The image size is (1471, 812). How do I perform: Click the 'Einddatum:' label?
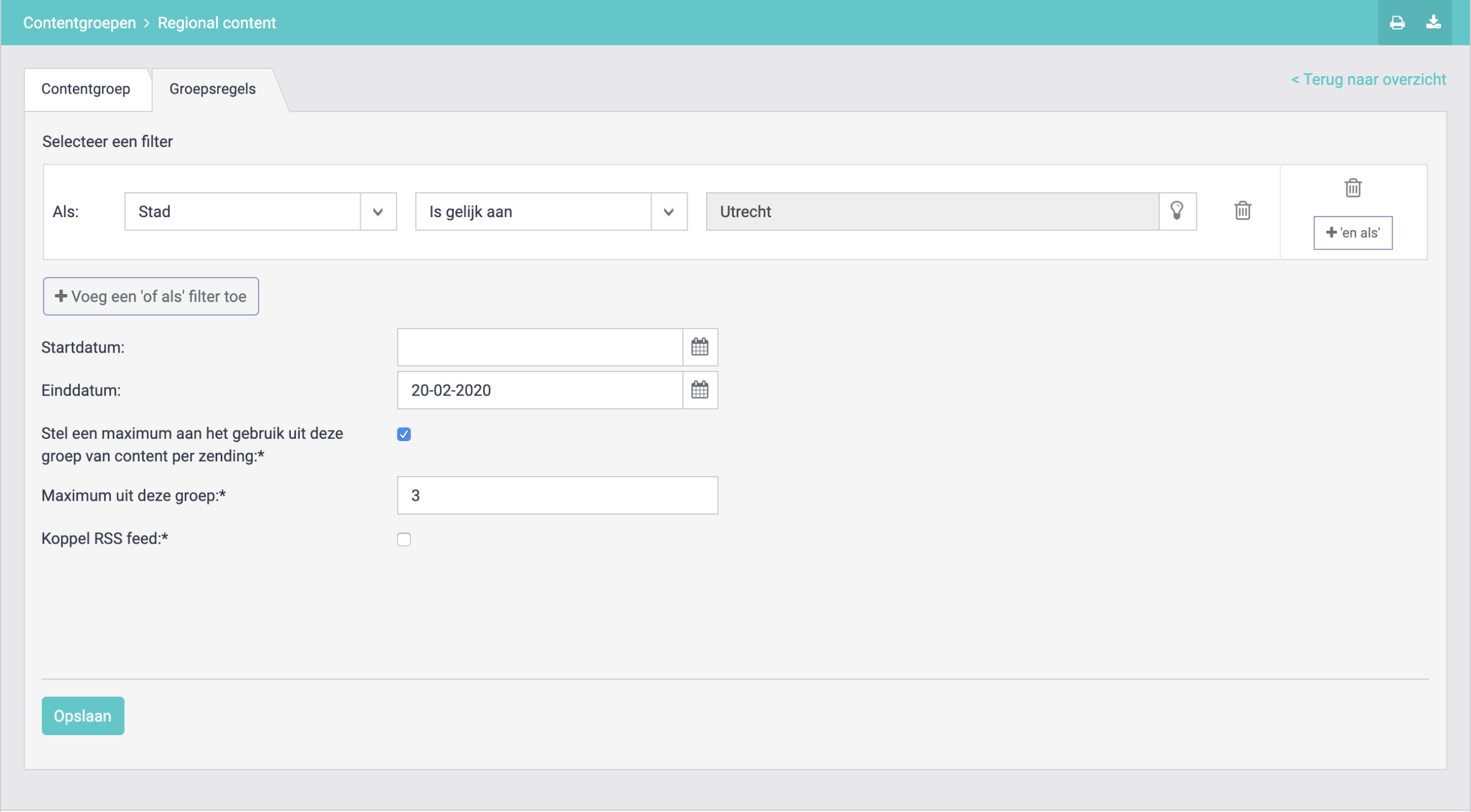pyautogui.click(x=81, y=390)
